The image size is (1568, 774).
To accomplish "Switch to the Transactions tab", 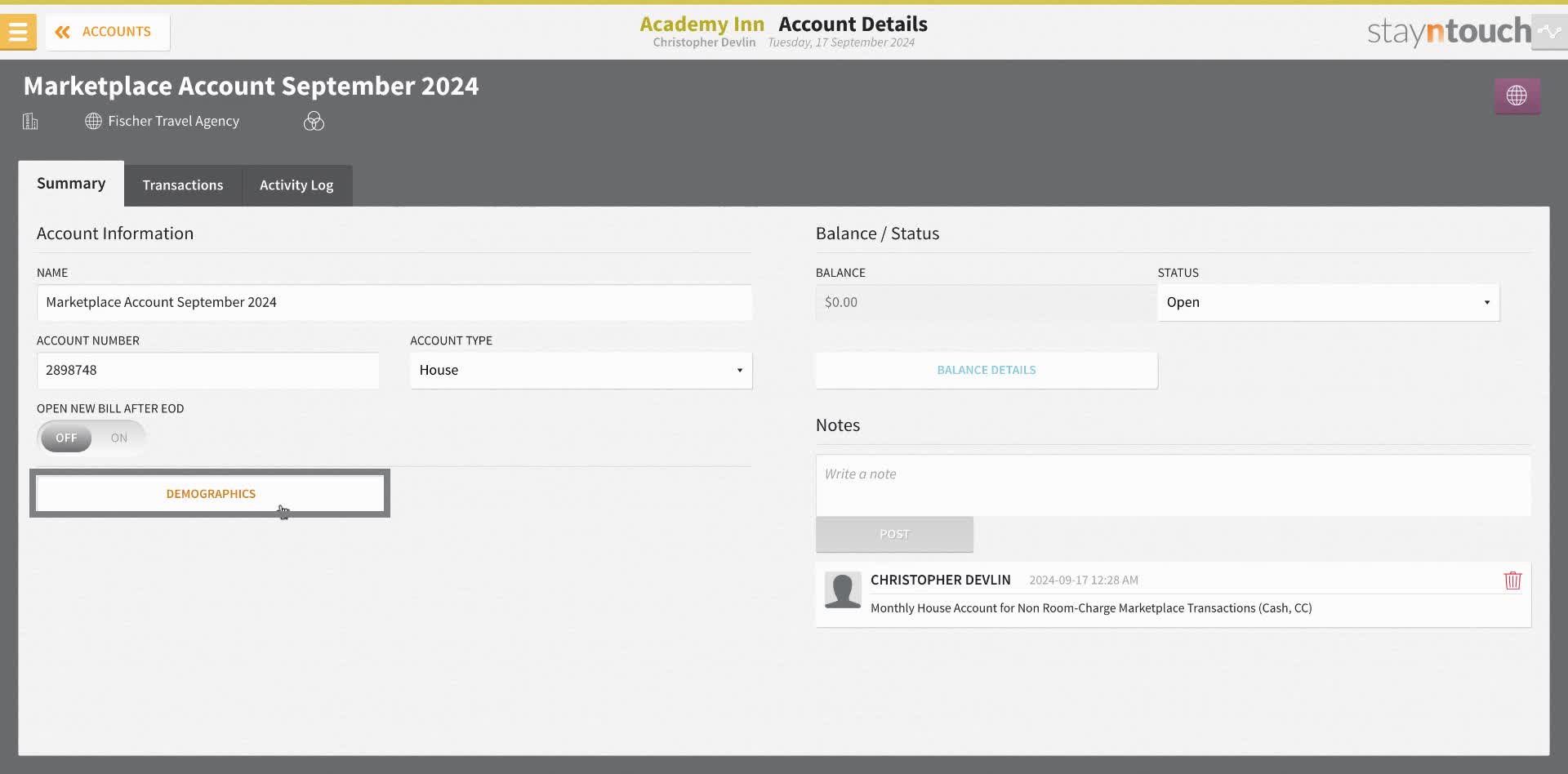I will click(x=183, y=185).
